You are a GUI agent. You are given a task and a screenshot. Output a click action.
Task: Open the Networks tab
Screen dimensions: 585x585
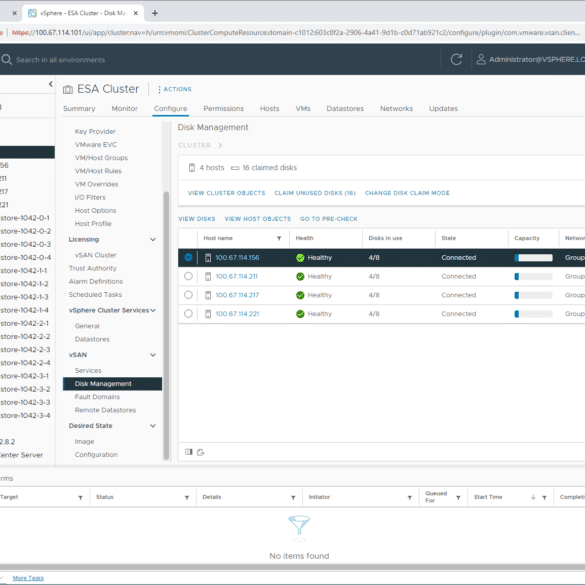pos(396,109)
